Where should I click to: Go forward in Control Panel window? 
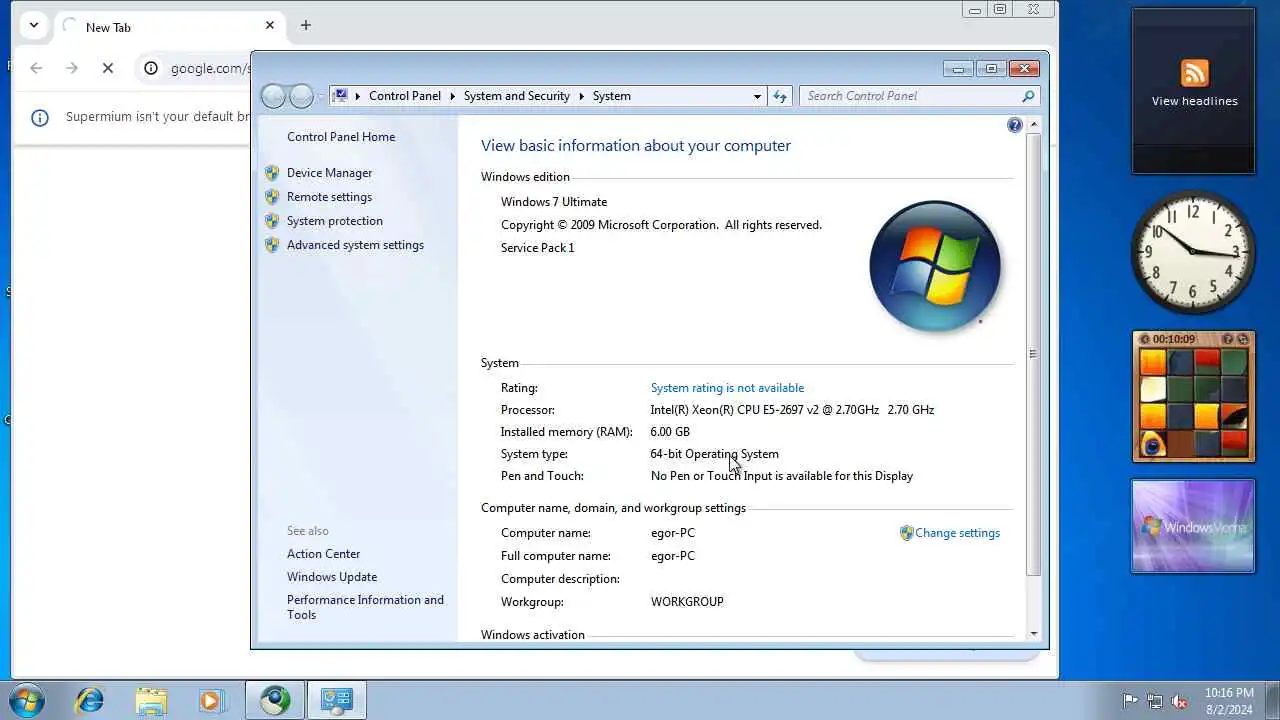(x=301, y=96)
